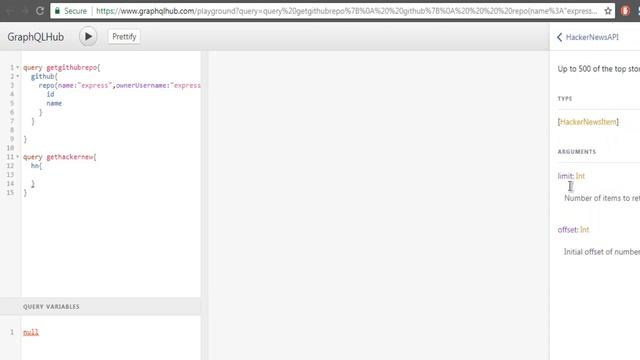Collapse the gethackernew query fold arrow
This screenshot has height=360, width=640.
click(x=18, y=157)
